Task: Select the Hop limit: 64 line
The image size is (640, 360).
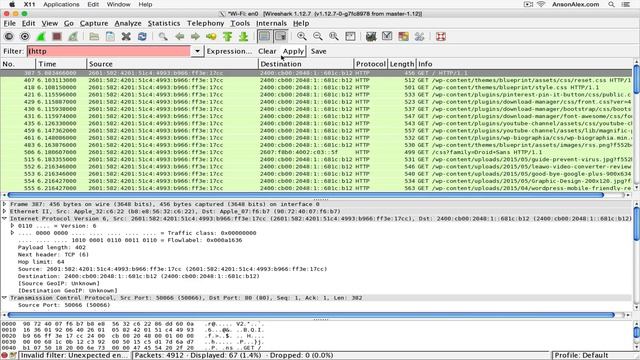Action: 41,262
